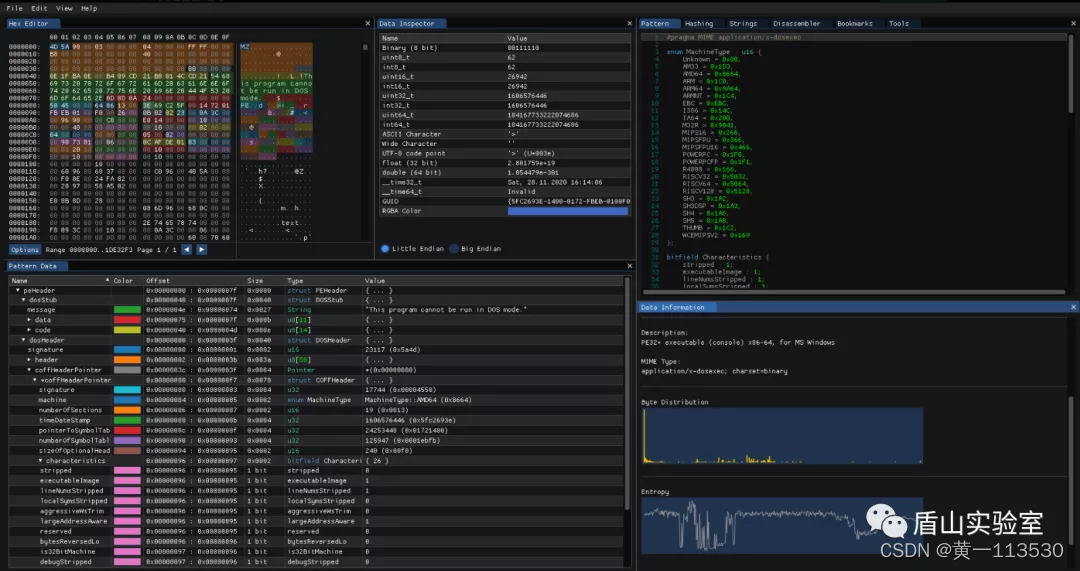Close the Hex Editor panel
Viewport: 1080px width, 571px height.
[367, 23]
